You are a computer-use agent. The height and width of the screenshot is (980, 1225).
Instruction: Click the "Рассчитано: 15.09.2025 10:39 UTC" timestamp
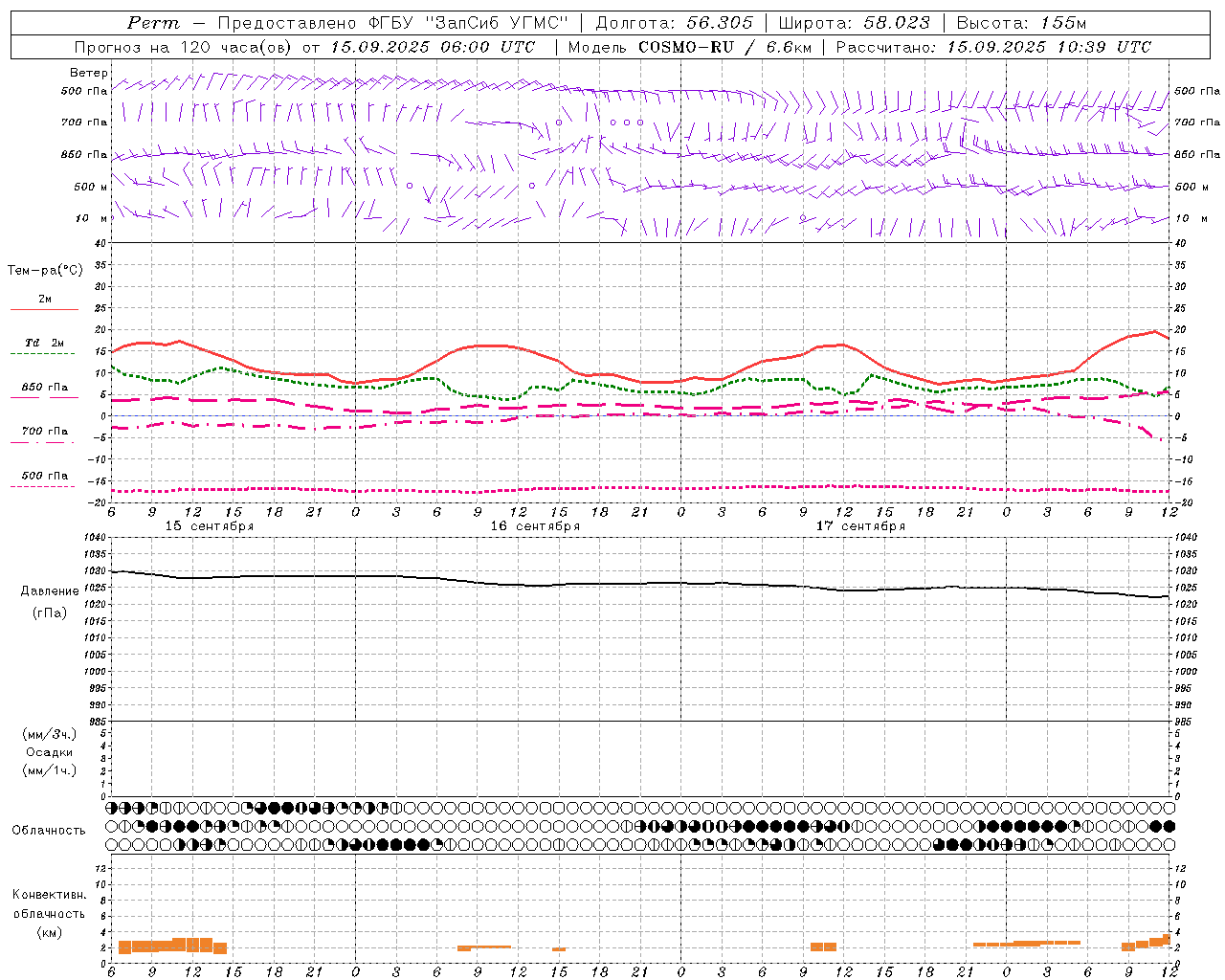click(993, 47)
